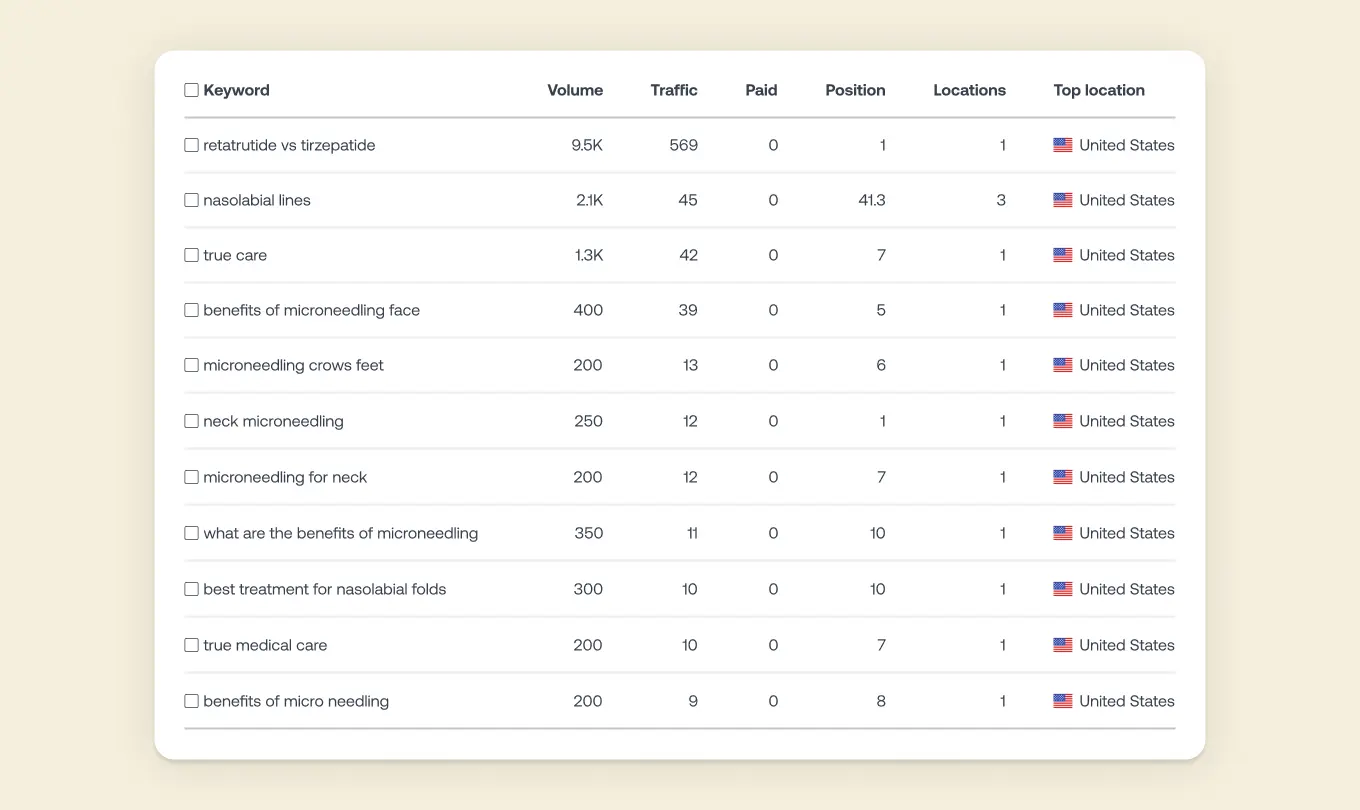Click United States on the first row
Screen dimensions: 1360x810
[x=1127, y=145]
